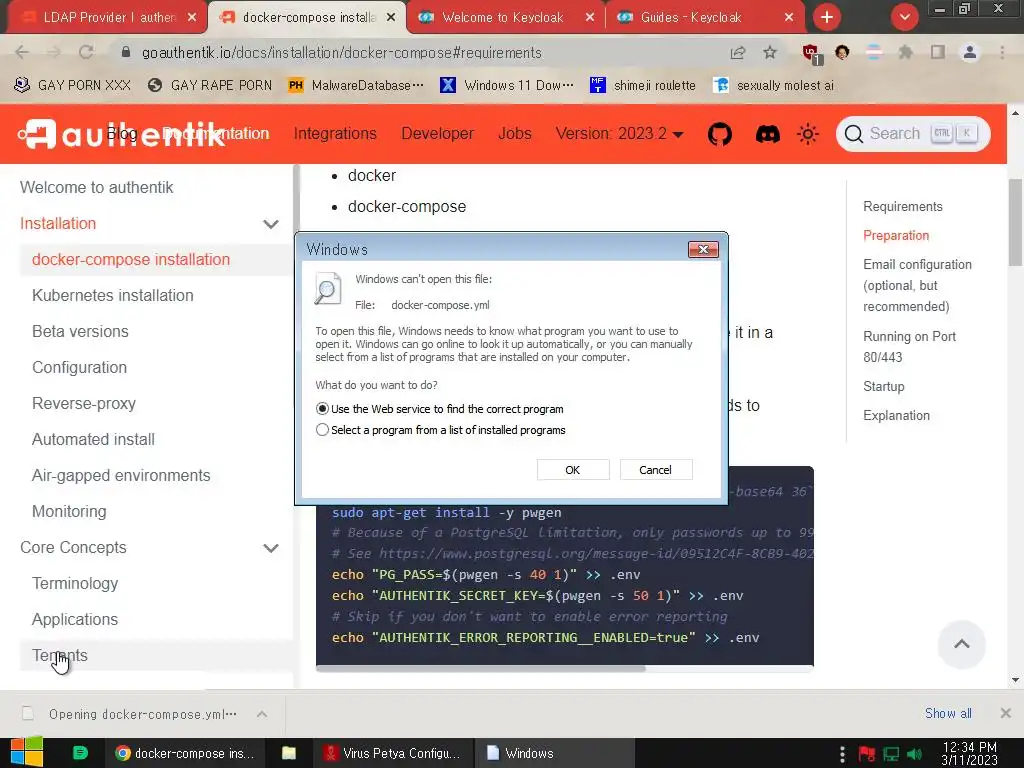Open Beta versions sidebar link
The width and height of the screenshot is (1024, 768).
click(80, 331)
